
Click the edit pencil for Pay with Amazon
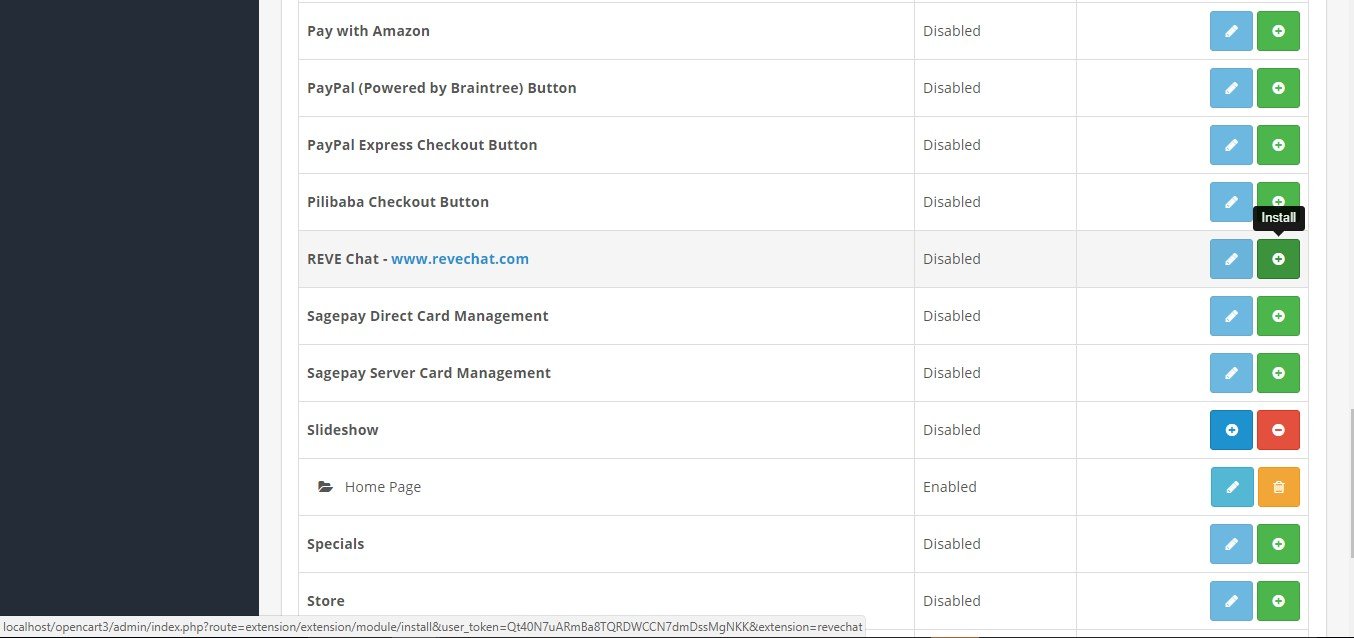click(x=1231, y=31)
